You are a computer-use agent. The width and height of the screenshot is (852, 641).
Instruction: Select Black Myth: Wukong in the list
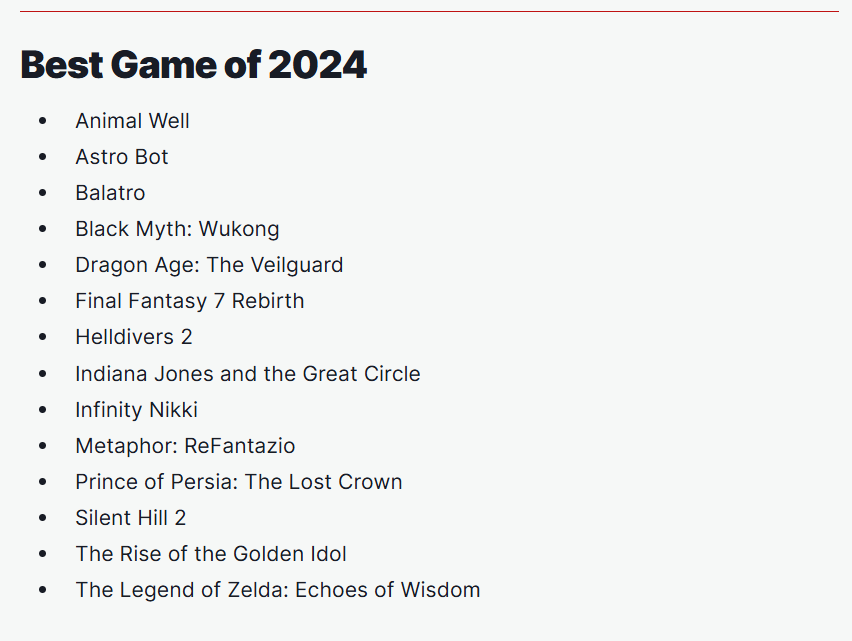(x=177, y=229)
